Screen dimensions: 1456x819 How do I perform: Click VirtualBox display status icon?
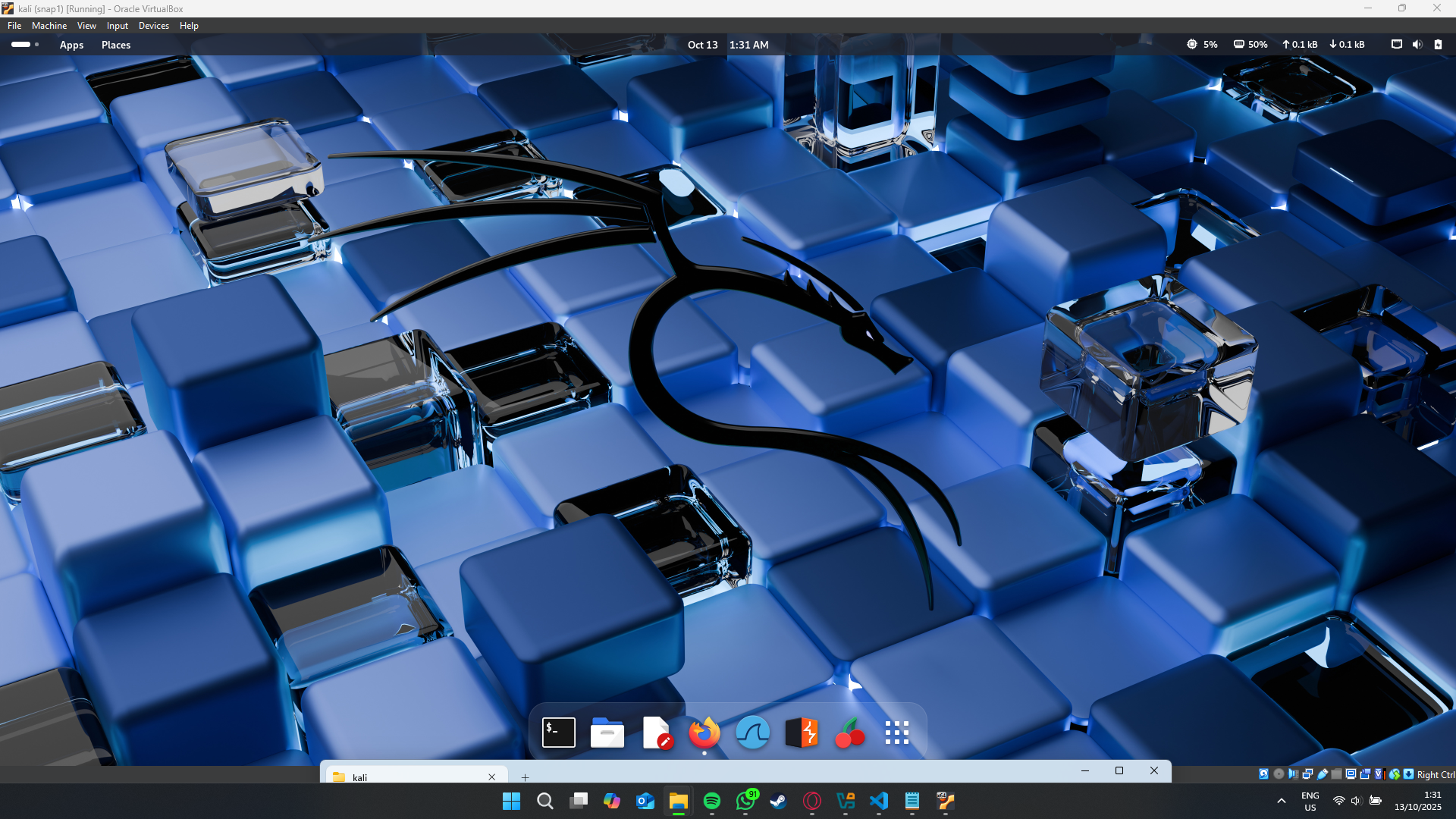tap(1351, 774)
